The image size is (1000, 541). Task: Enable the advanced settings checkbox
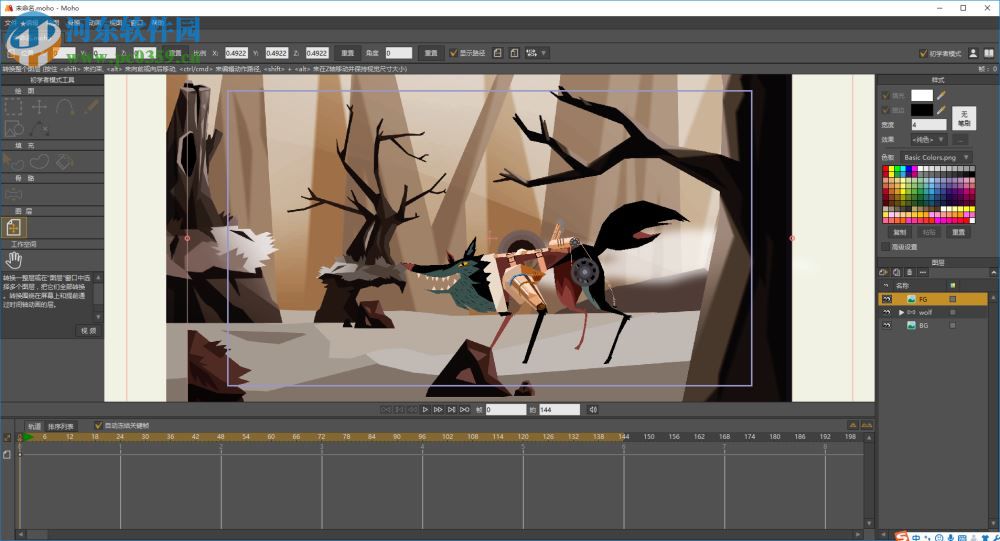(885, 246)
